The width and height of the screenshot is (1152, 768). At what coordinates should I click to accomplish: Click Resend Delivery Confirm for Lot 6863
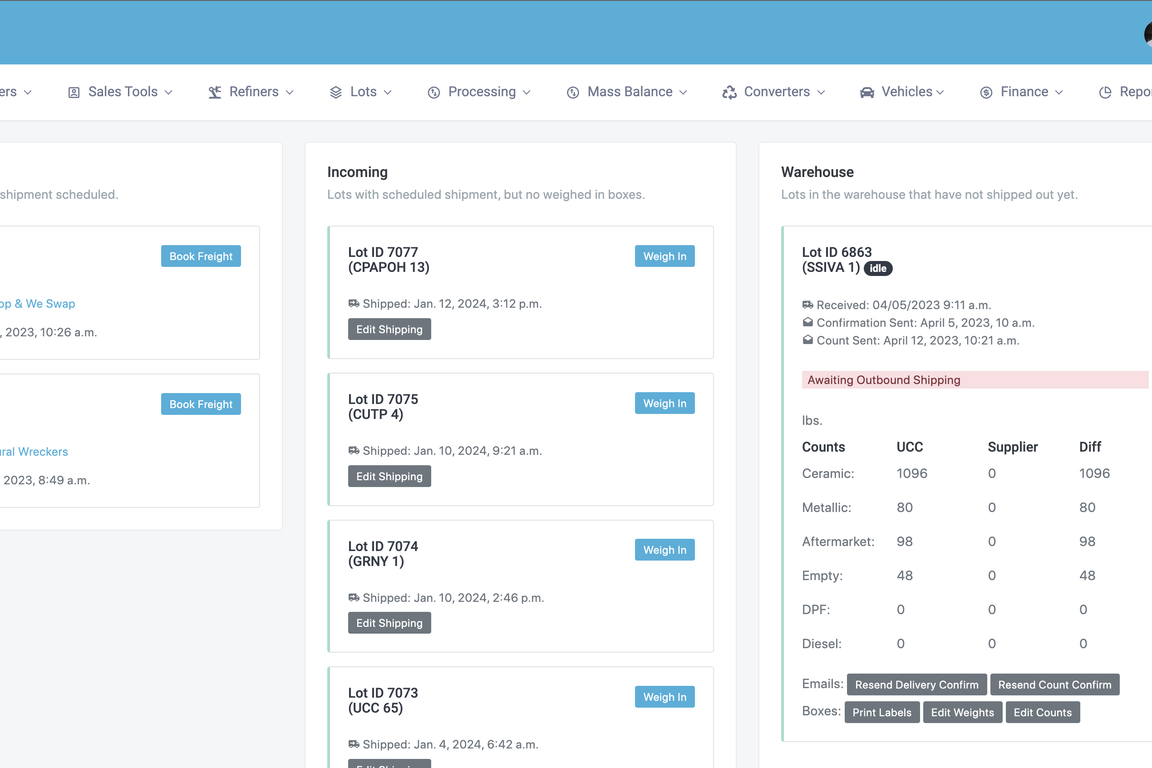(916, 684)
